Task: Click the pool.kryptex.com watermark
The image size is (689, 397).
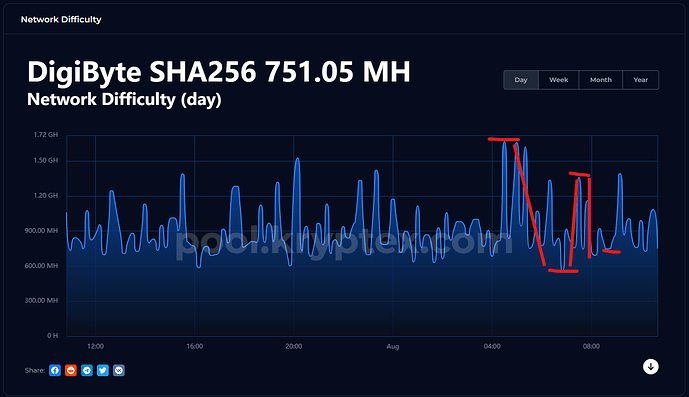Action: (344, 243)
